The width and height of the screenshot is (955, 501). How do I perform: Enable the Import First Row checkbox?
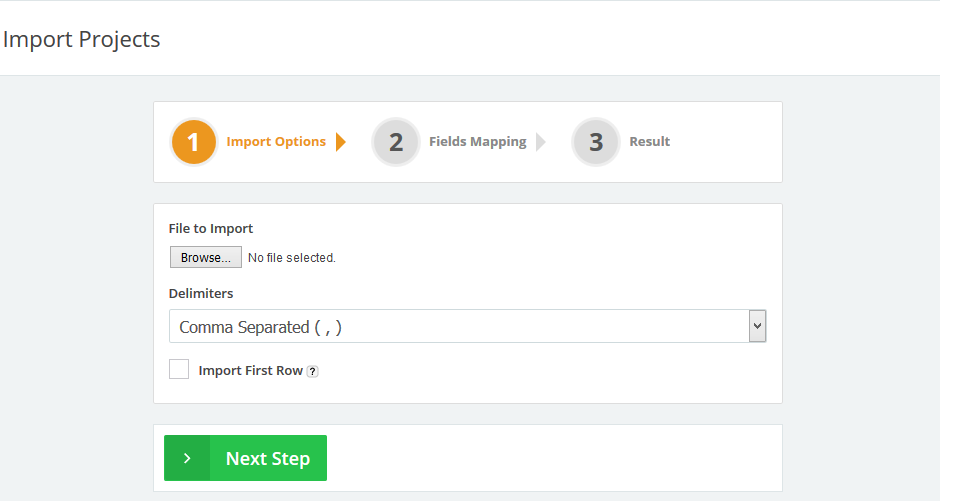click(x=179, y=370)
